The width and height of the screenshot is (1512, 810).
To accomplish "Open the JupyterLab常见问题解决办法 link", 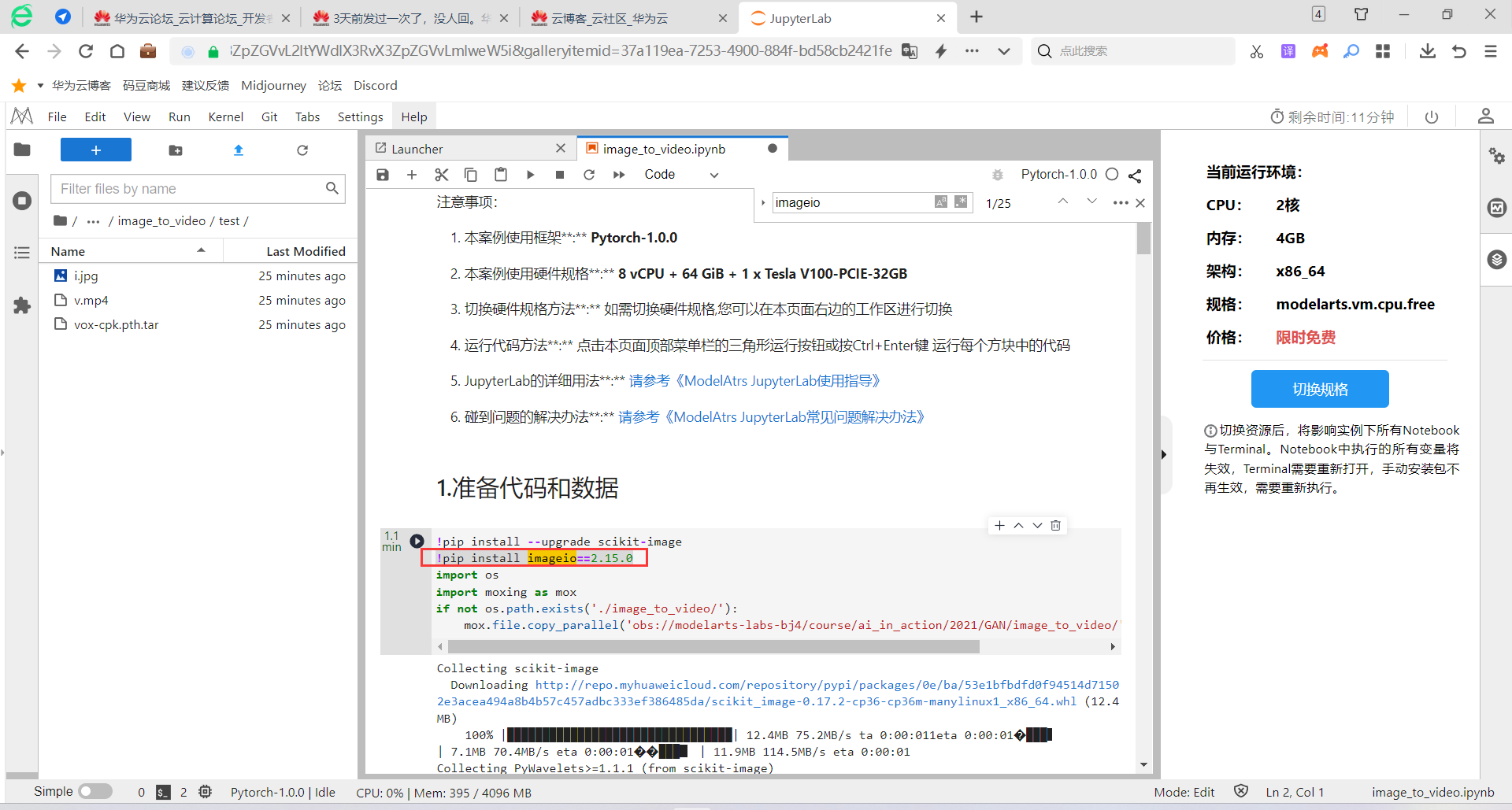I will pyautogui.click(x=771, y=417).
